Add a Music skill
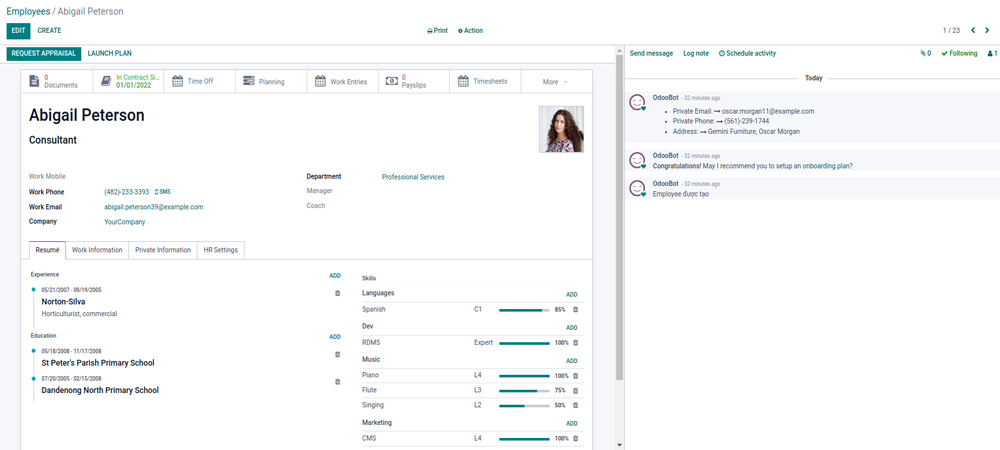This screenshot has width=1000, height=450. (571, 361)
